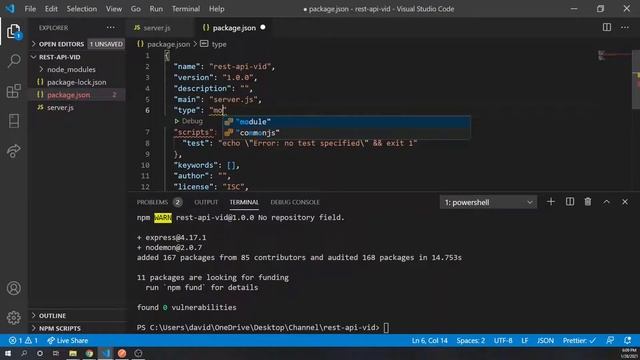Select the Terminal panel tab

click(x=244, y=202)
